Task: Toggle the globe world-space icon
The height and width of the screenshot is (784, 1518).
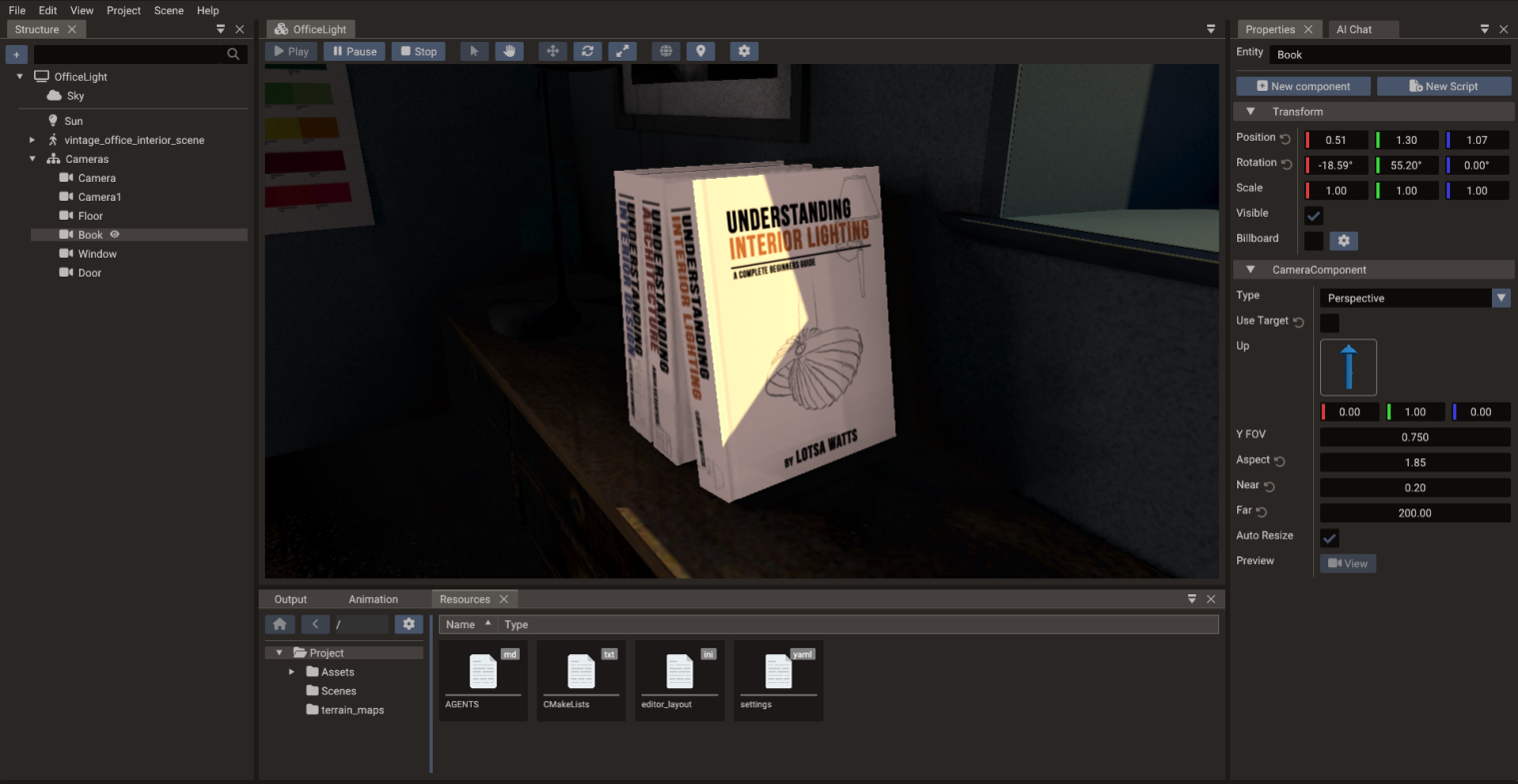Action: click(x=666, y=51)
